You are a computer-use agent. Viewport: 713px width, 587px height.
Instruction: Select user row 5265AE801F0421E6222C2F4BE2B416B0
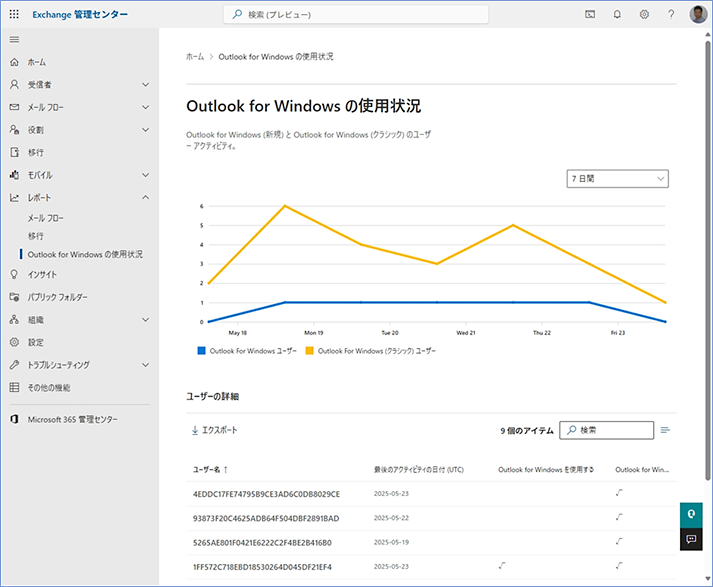pos(431,542)
